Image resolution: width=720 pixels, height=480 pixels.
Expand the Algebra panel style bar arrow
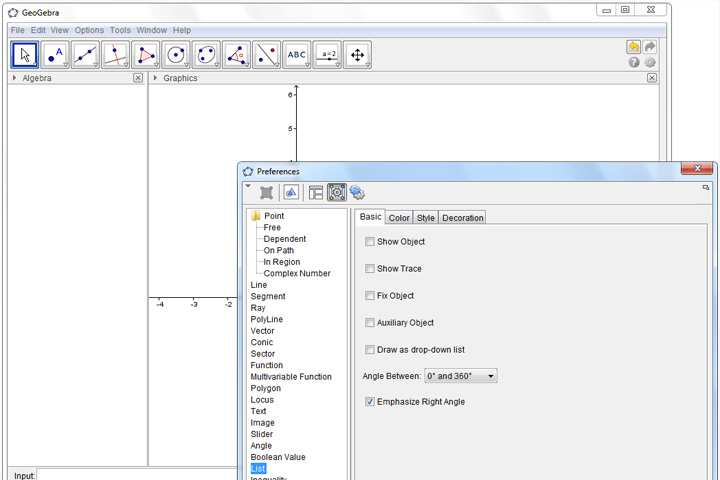(14, 78)
